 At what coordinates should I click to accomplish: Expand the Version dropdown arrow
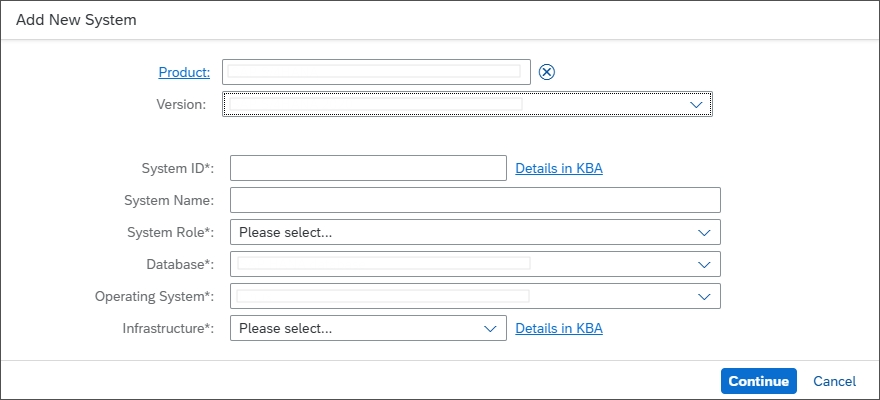[697, 104]
